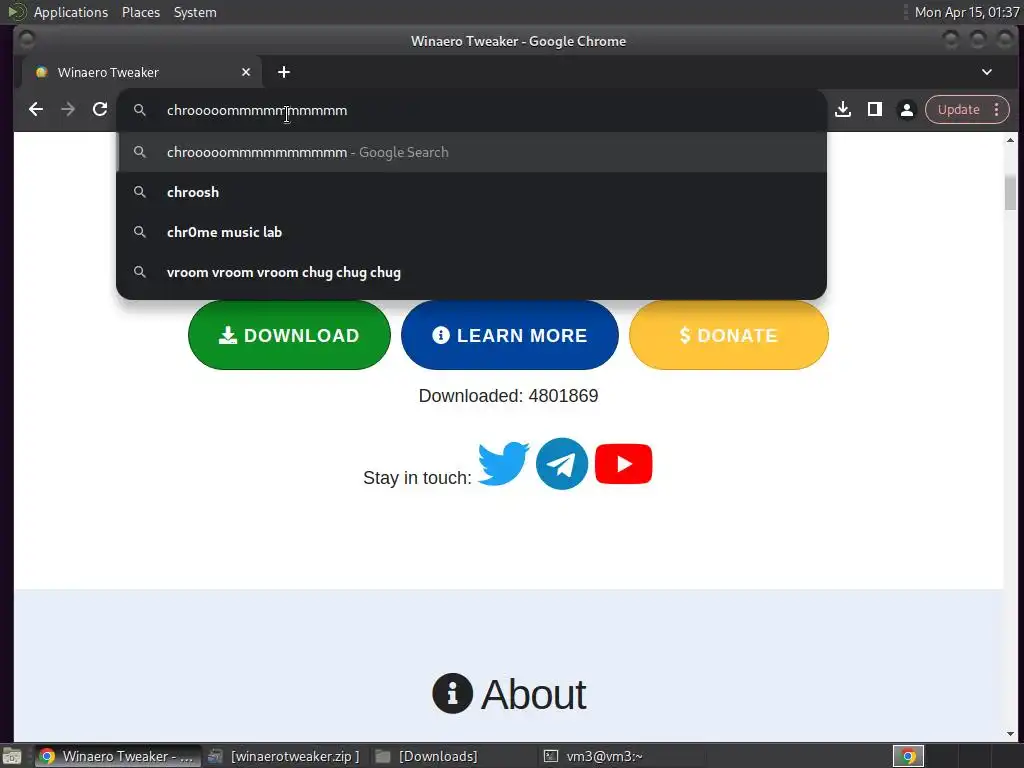Image resolution: width=1024 pixels, height=768 pixels.
Task: Click the 'Stay in touch:' label
Action: [x=417, y=477]
